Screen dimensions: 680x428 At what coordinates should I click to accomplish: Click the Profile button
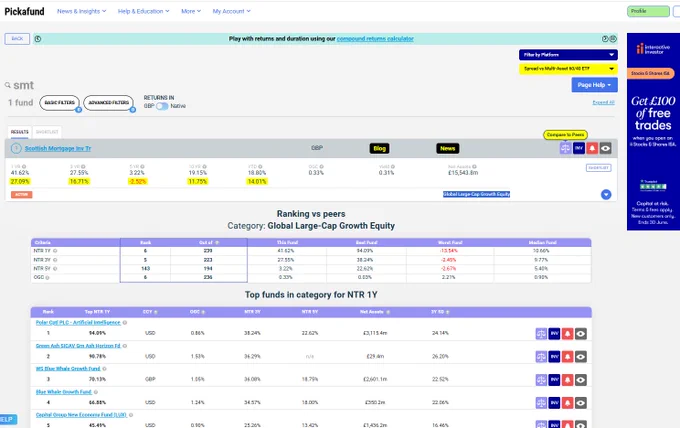tap(648, 11)
